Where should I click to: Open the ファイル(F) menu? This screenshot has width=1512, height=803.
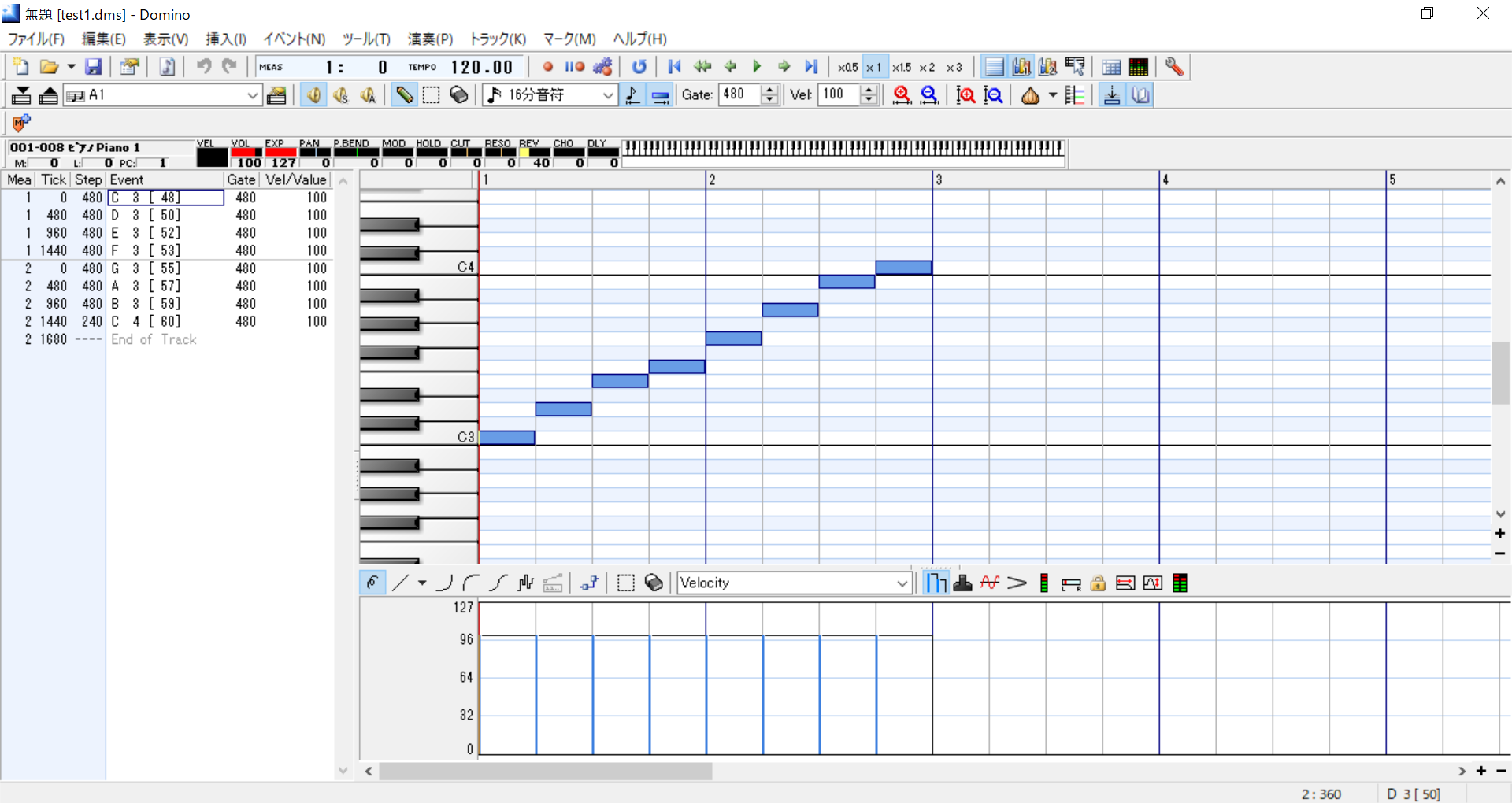[36, 39]
